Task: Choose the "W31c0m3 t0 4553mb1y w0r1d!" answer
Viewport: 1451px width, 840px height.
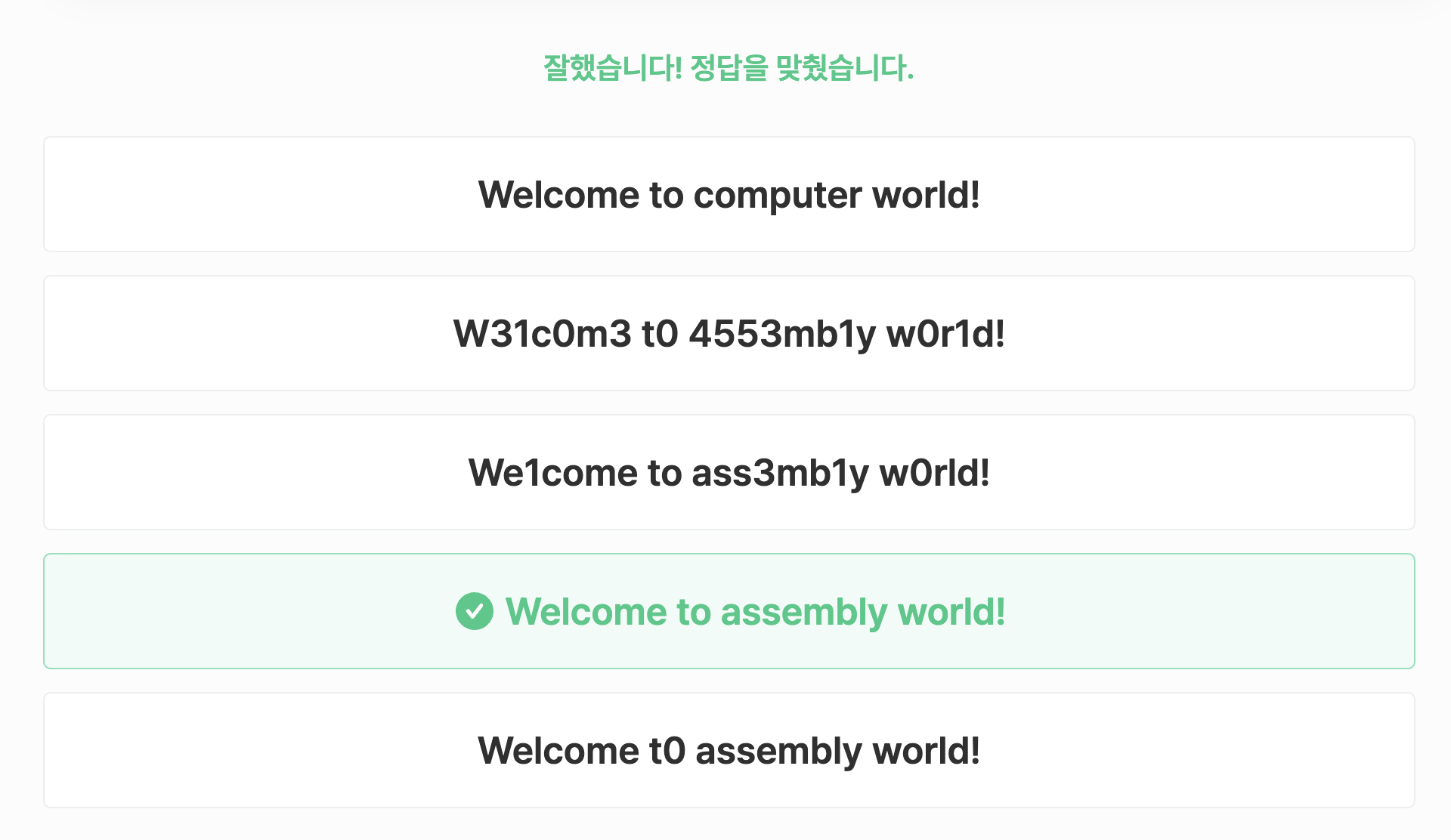Action: [729, 333]
